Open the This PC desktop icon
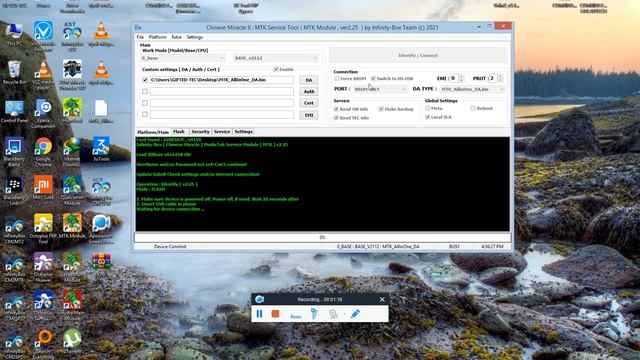Image resolution: width=640 pixels, height=360 pixels. (x=14, y=34)
